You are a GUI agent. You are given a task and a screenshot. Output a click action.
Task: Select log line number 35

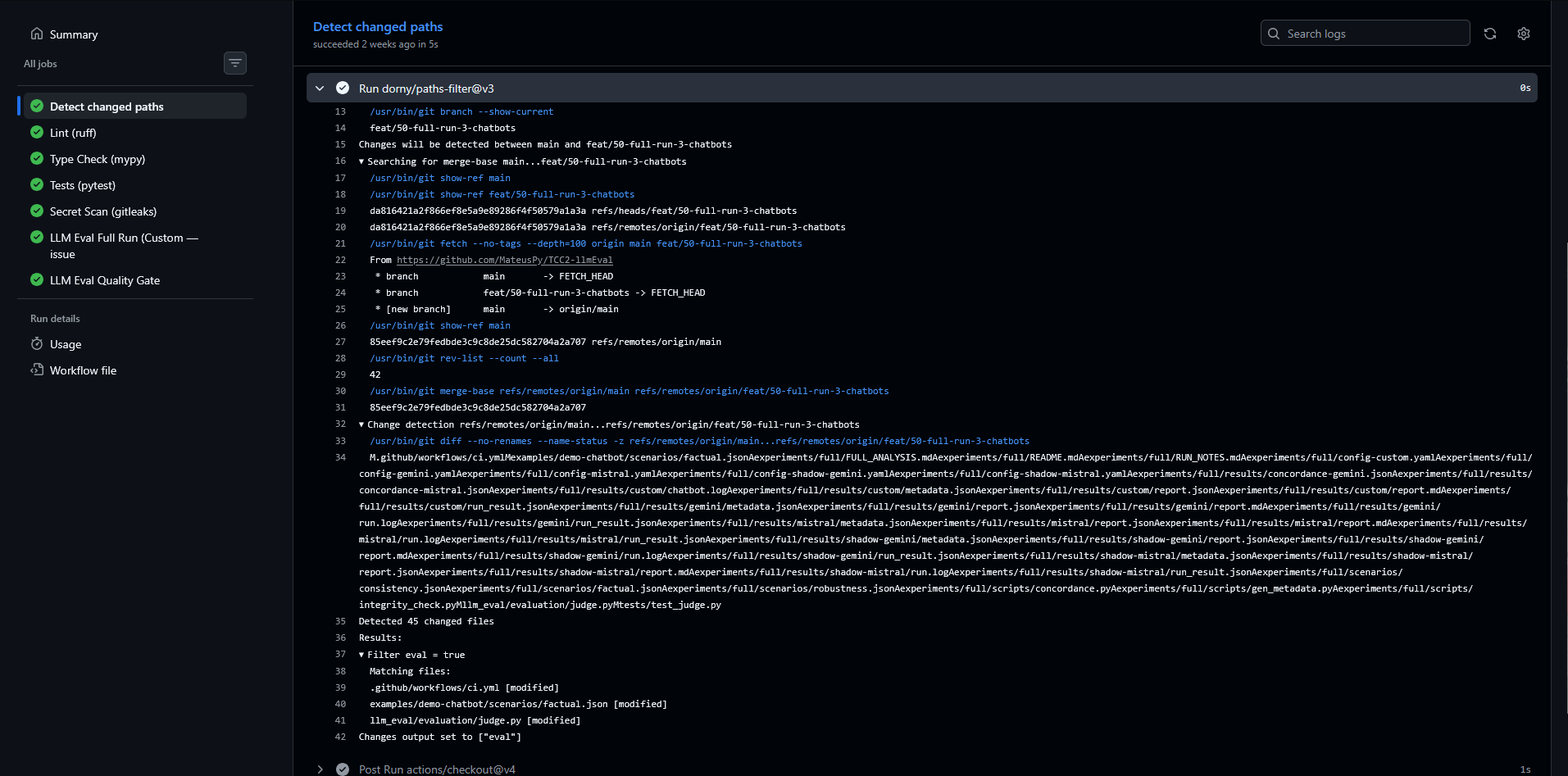coord(340,621)
